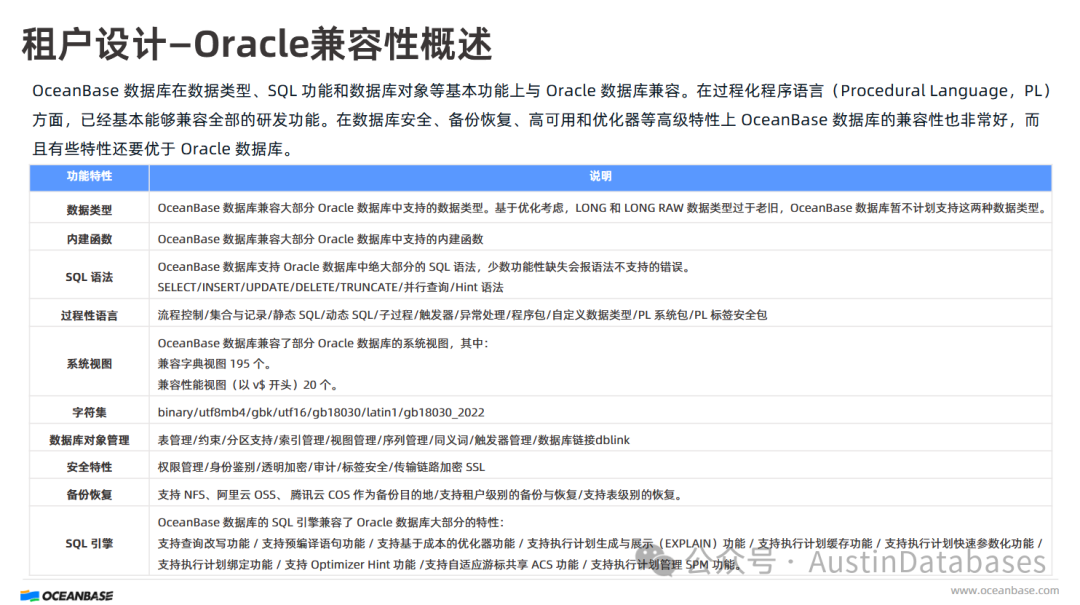Screen dimensions: 1080x605
Task: Click the line "SELECT/INSERT/UPDATE/DELETE/TRUNCATE/并行查询/Hint 语法"
Action: pos(331,287)
